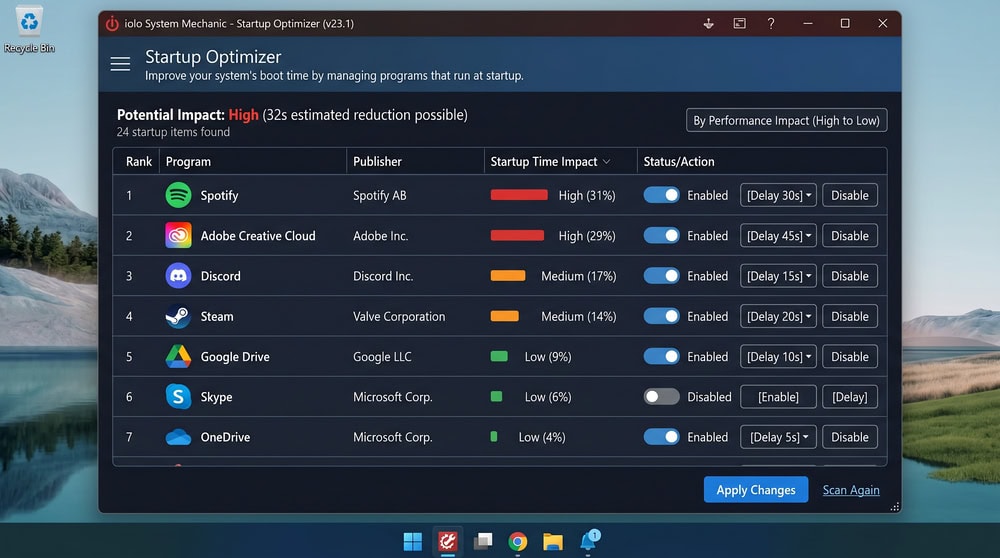Open Task View on taskbar
The image size is (1000, 558).
pyautogui.click(x=483, y=541)
